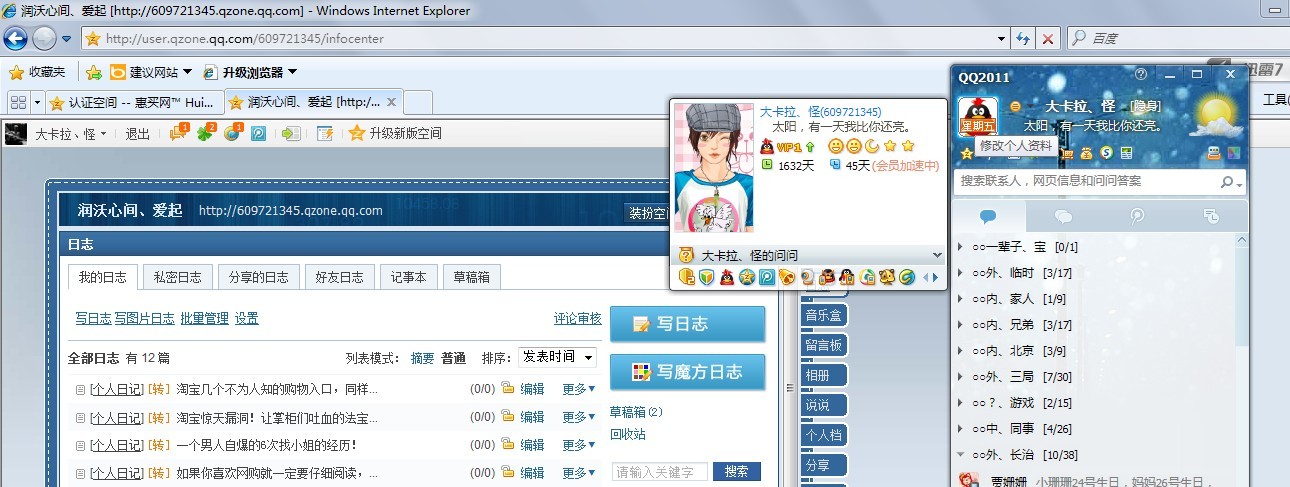Click the refresh icon beside the address bar
The width and height of the screenshot is (1290, 487).
[1023, 39]
